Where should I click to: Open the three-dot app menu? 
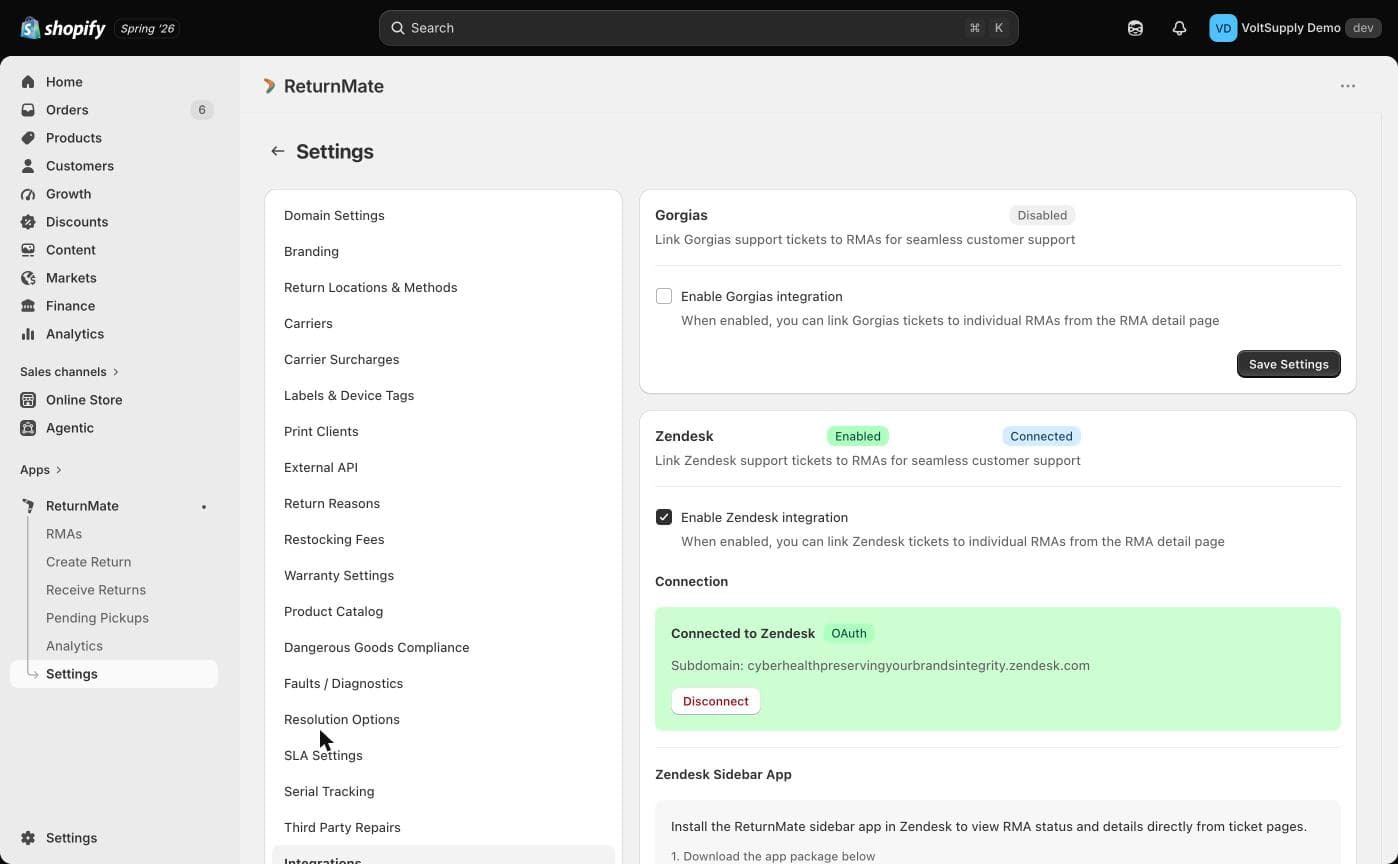coord(1348,86)
